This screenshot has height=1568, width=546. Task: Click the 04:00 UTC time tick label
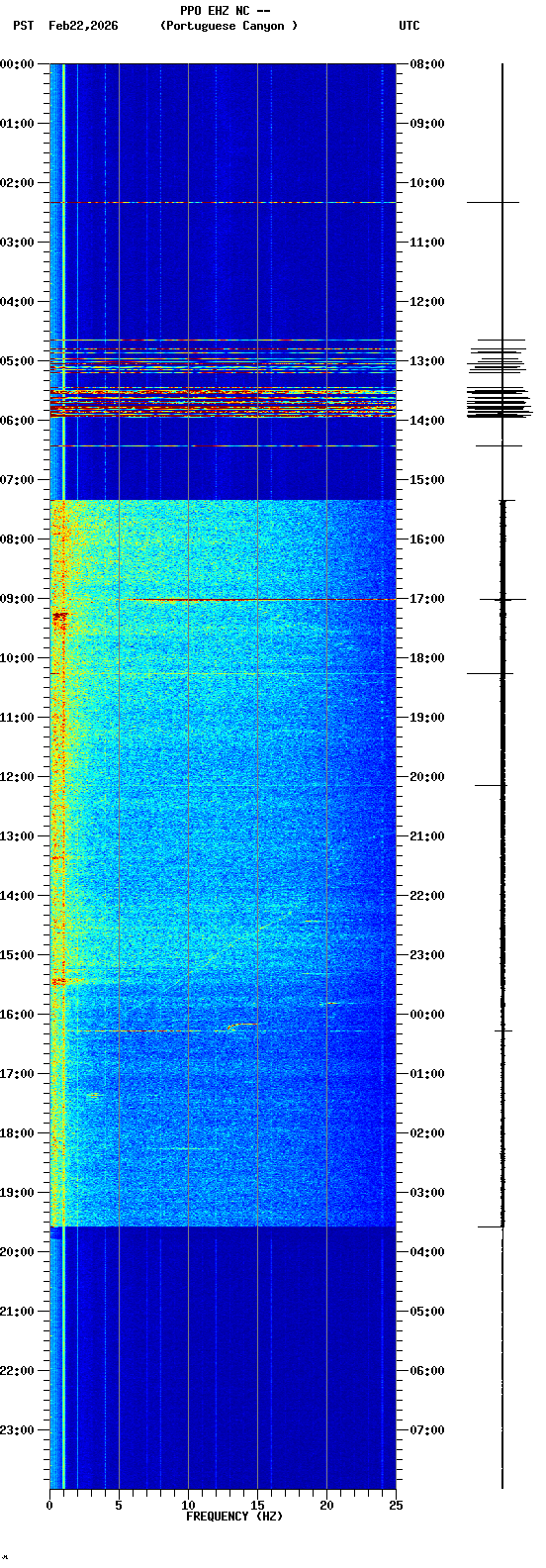point(427,1252)
